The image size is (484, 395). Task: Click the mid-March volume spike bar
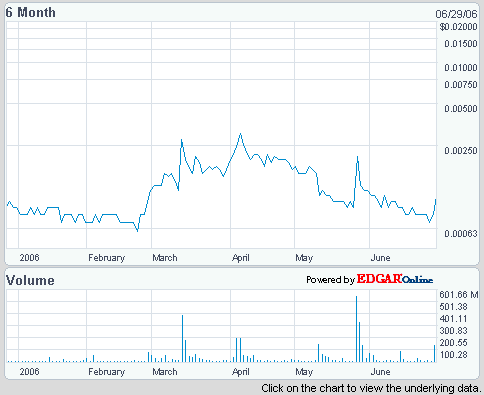[x=182, y=338]
